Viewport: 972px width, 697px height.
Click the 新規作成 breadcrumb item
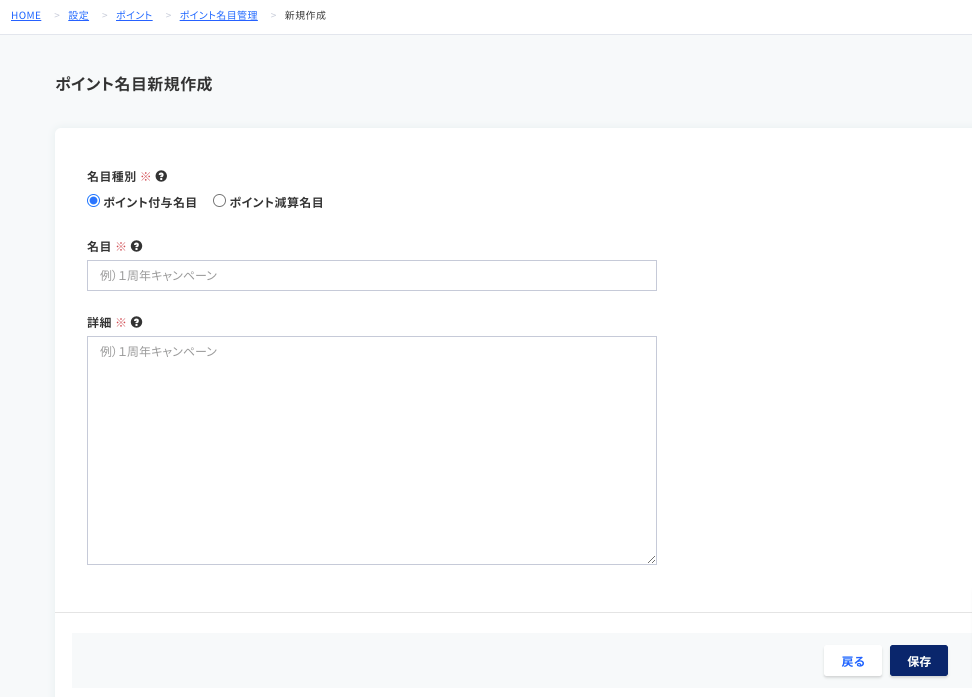(x=305, y=16)
